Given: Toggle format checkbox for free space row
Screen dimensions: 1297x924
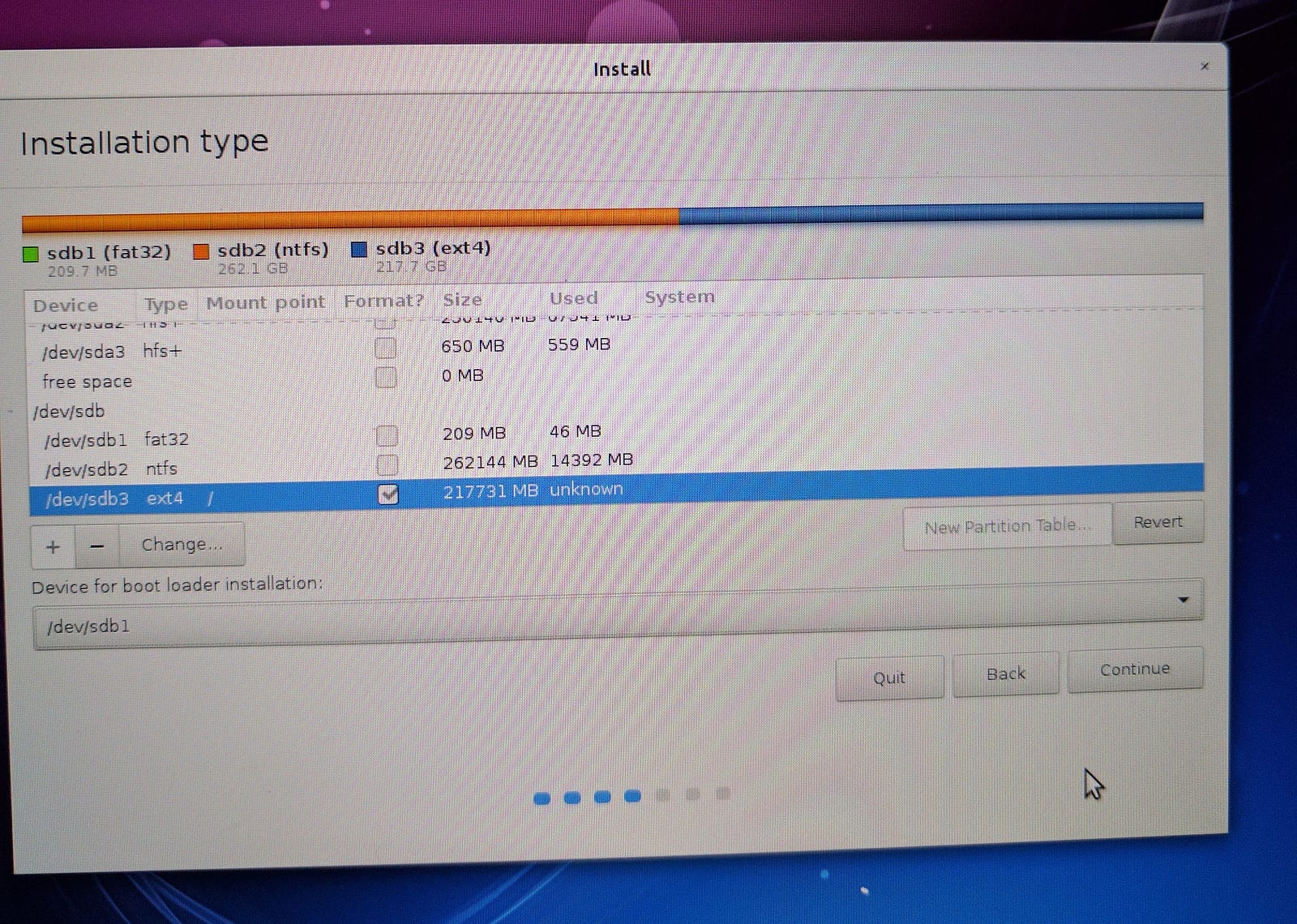Looking at the screenshot, I should tap(386, 378).
